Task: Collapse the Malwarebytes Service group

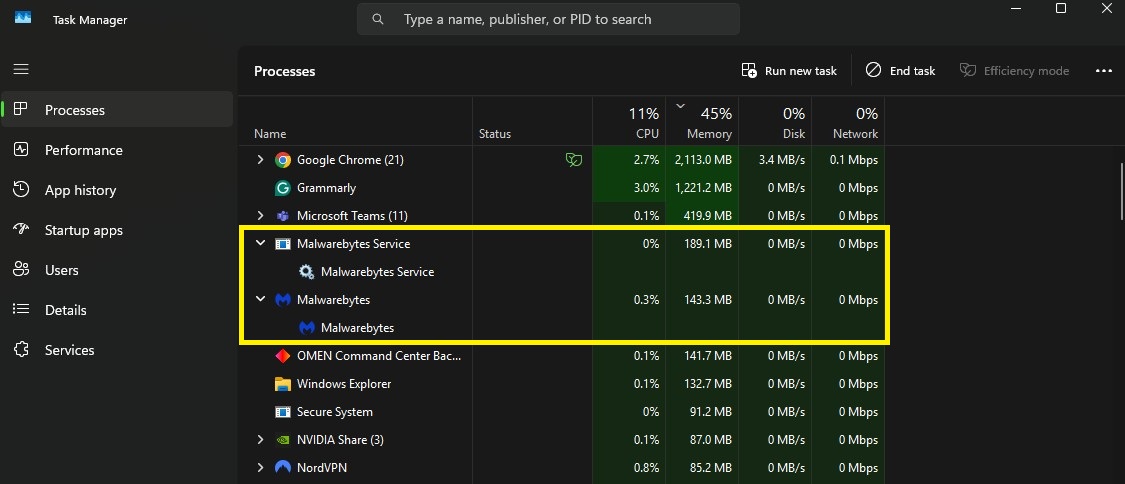Action: pos(260,244)
